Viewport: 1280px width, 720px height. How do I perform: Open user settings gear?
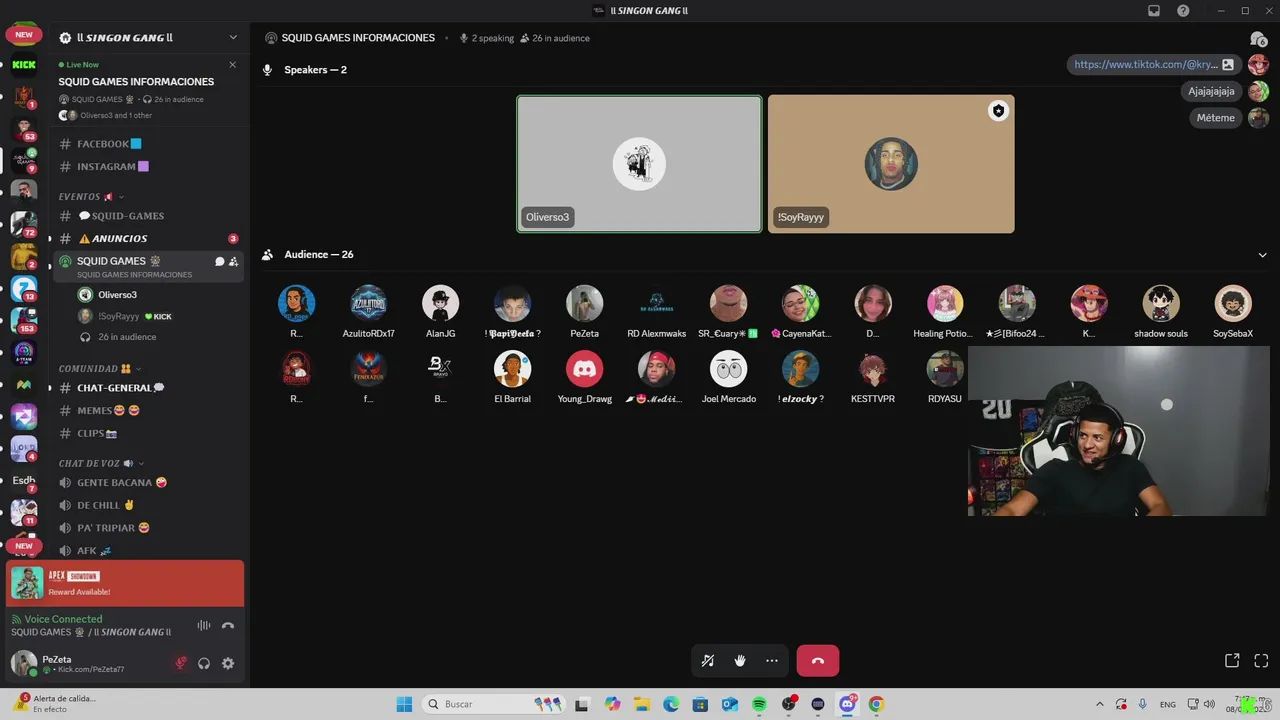pos(228,663)
